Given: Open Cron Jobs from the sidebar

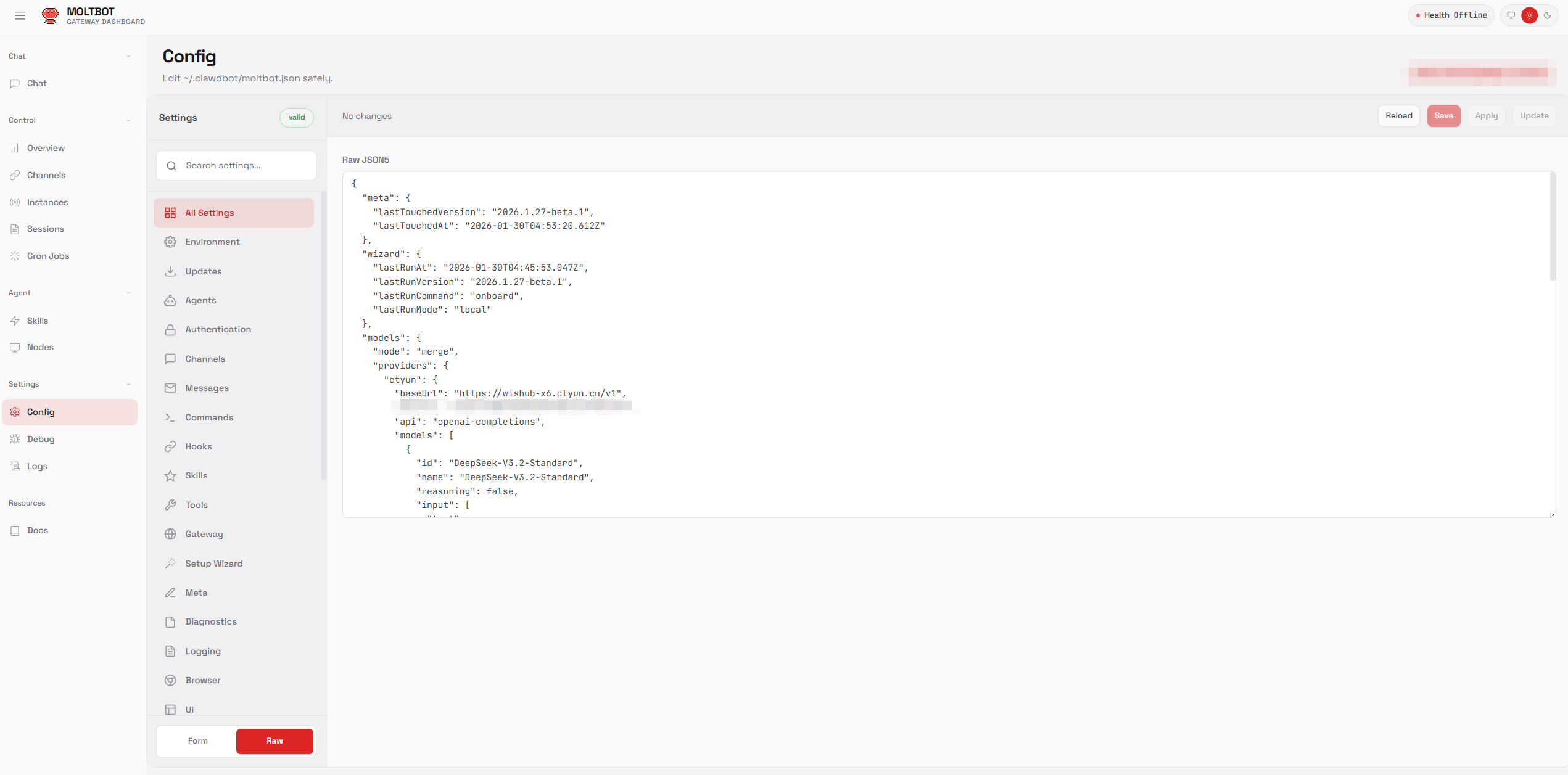Looking at the screenshot, I should click(x=47, y=256).
